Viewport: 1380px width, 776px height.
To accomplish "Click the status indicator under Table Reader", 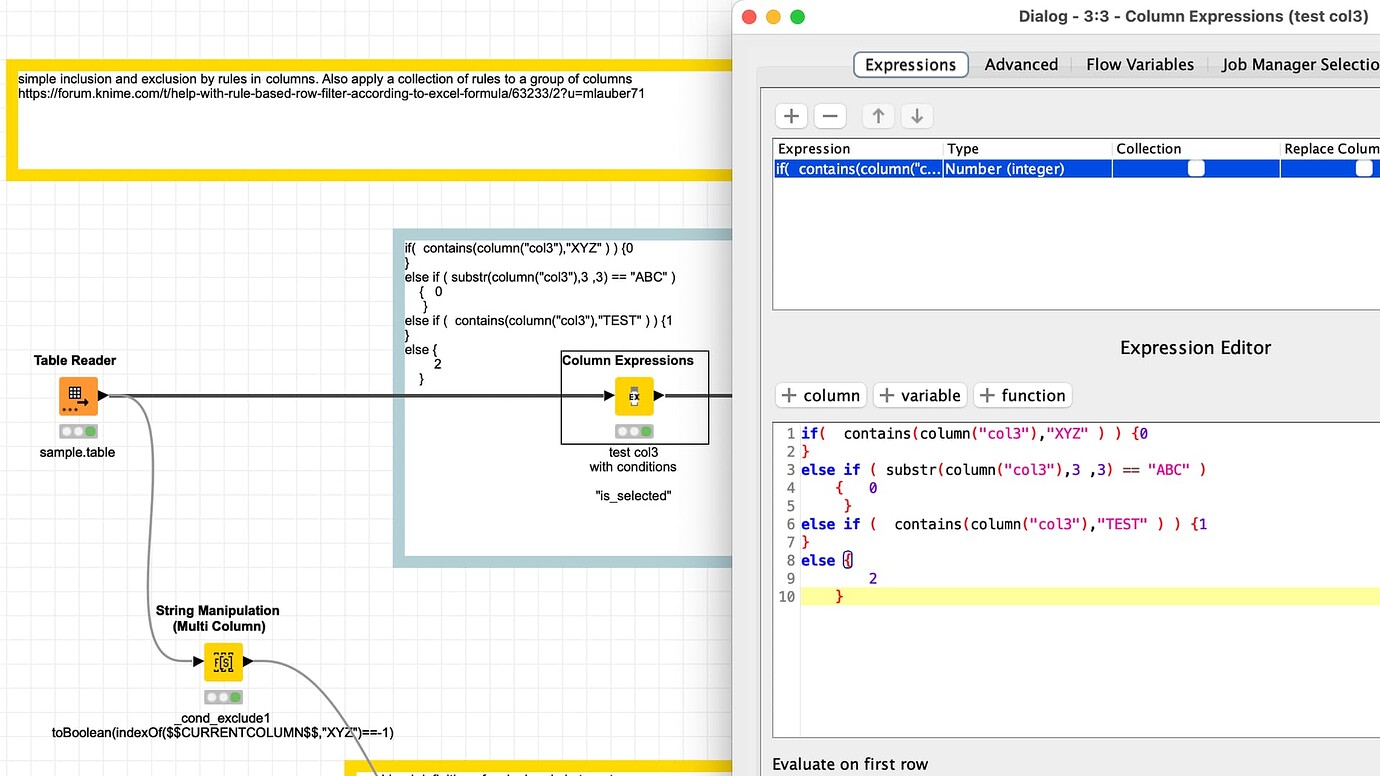I will coord(77,430).
